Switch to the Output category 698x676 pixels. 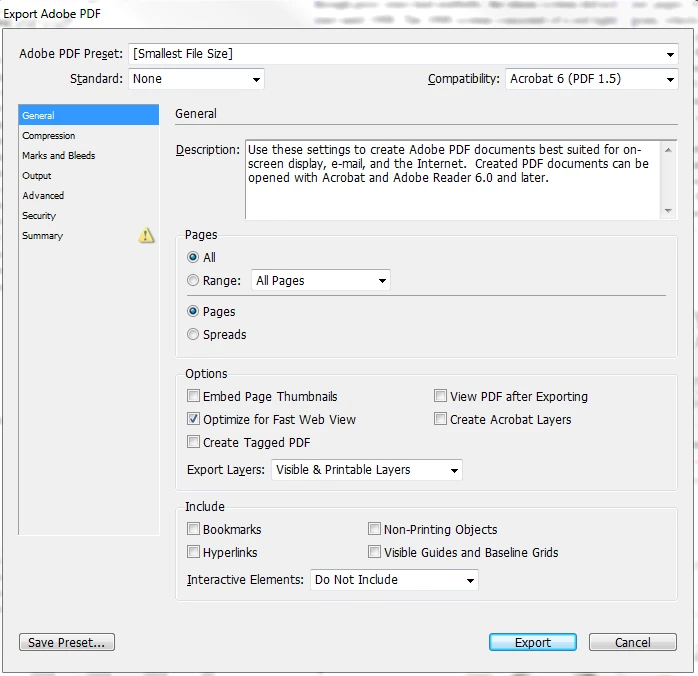[89, 175]
